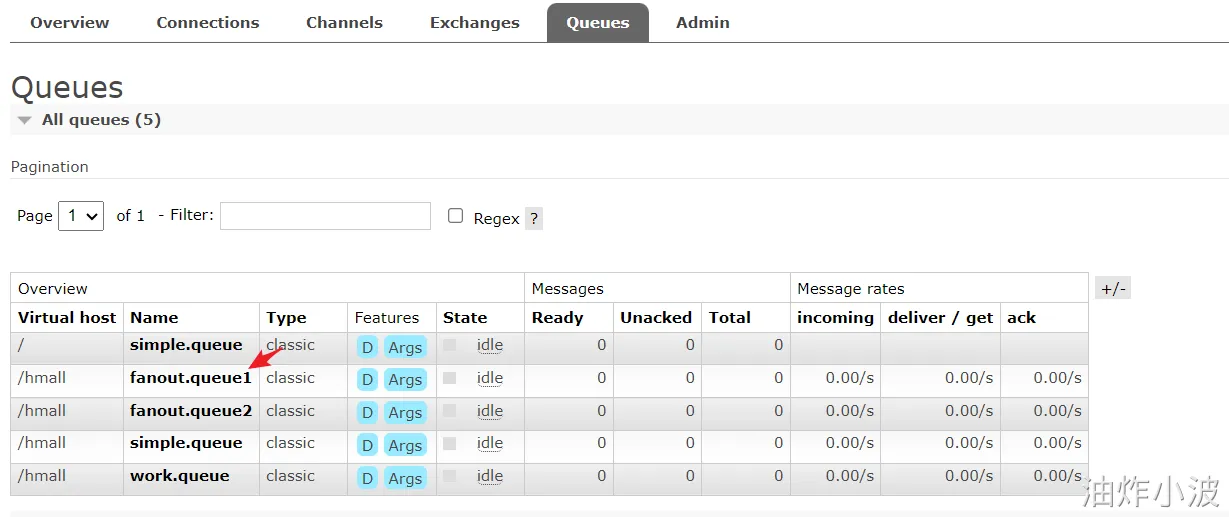1229x517 pixels.
Task: Open the fanout.queue2 queue link
Action: pyautogui.click(x=191, y=411)
